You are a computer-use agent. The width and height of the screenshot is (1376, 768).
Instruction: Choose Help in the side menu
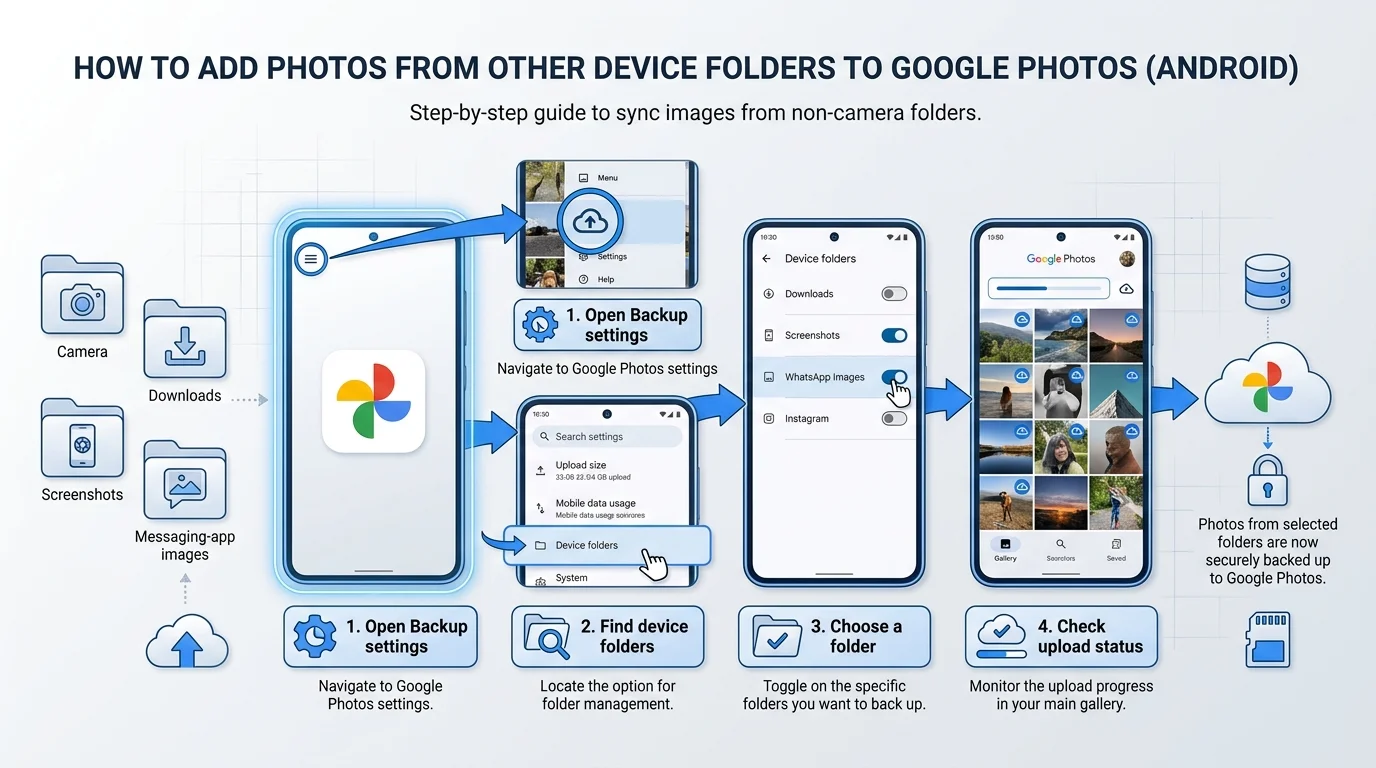coord(606,279)
